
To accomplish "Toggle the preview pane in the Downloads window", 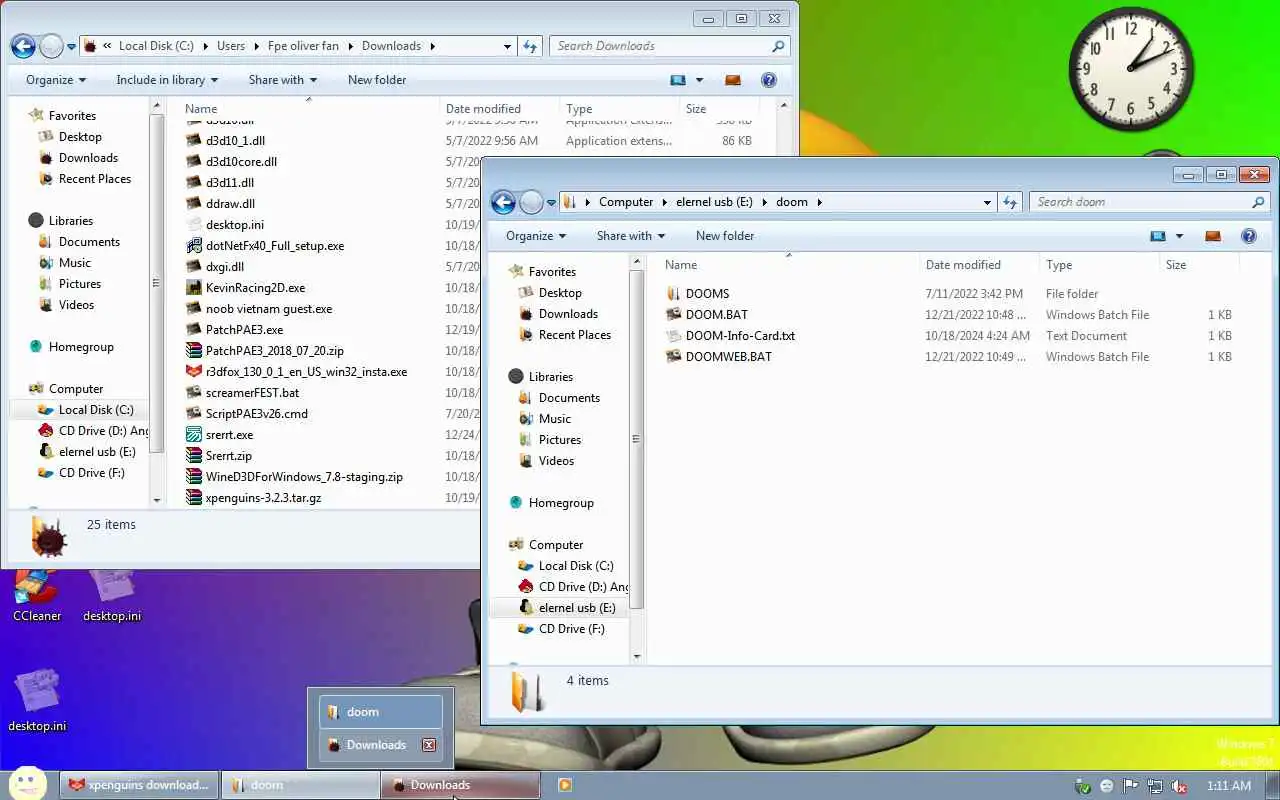I will coord(733,80).
